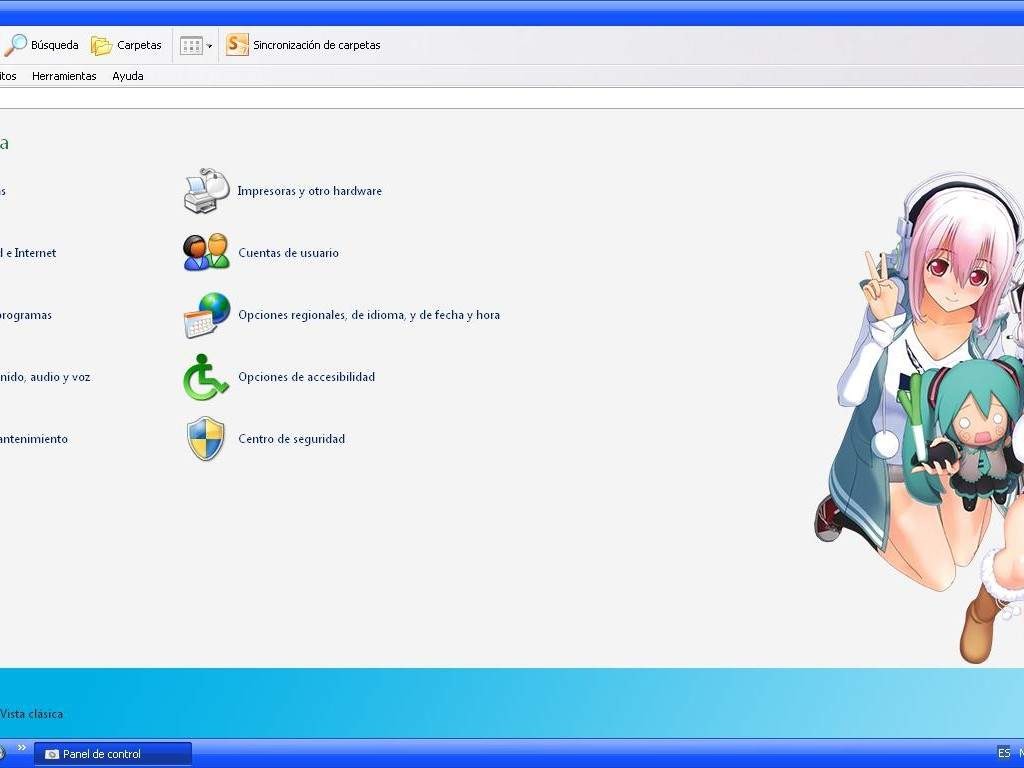Click the regional options globe and calendar icon
Viewport: 1024px width, 768px height.
(206, 315)
